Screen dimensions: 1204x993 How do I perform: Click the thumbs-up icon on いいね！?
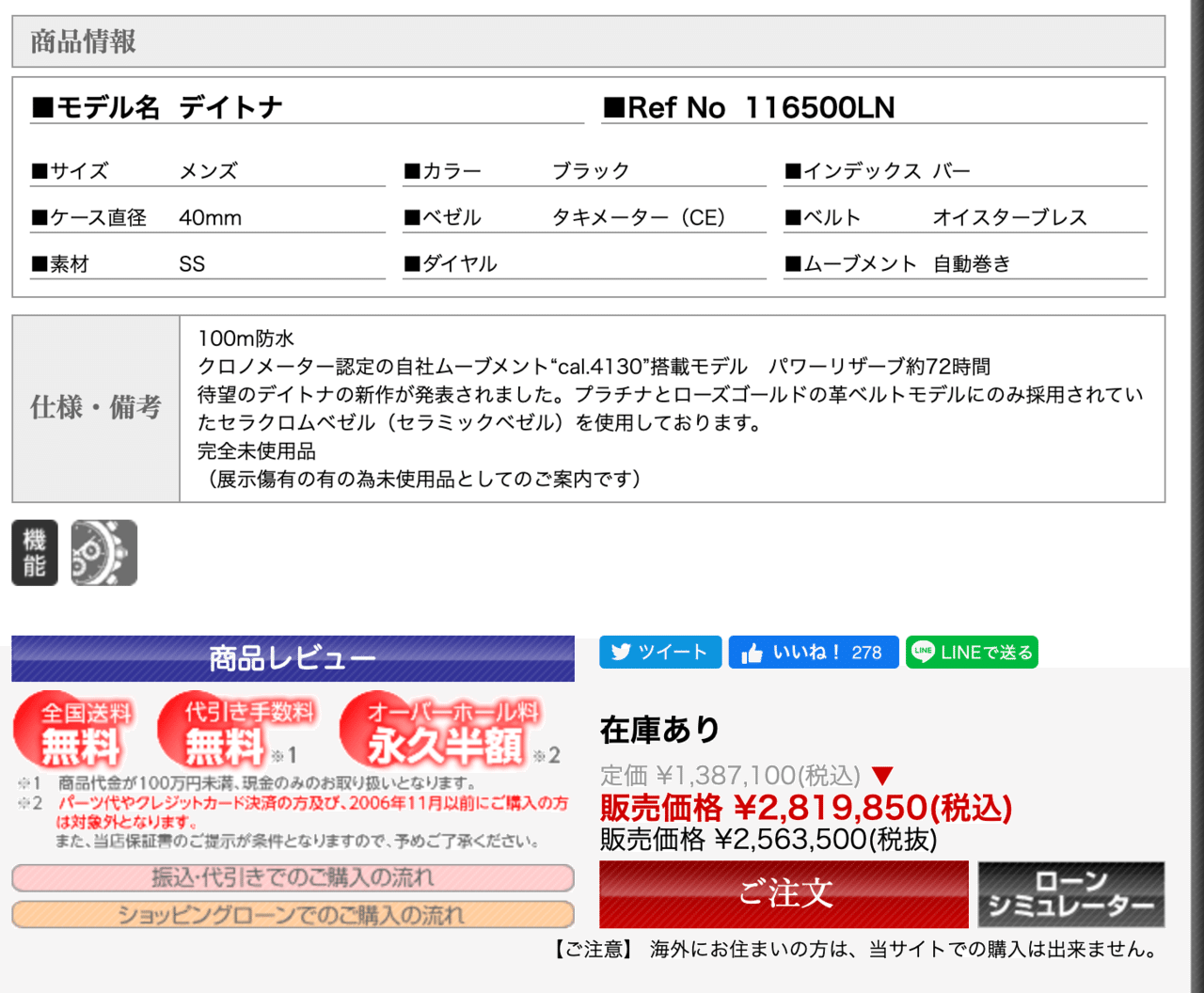point(752,654)
